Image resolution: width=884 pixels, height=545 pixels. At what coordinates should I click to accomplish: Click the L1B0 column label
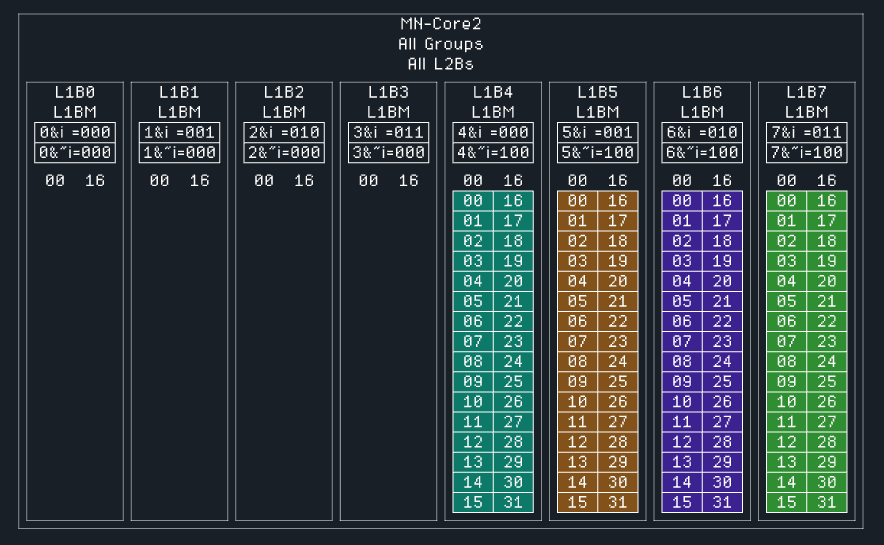pos(75,92)
